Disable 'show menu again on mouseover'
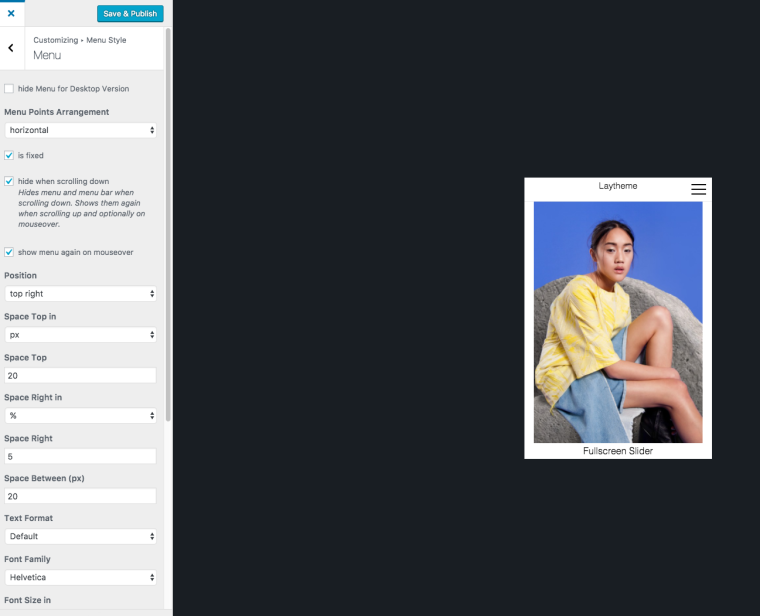 pyautogui.click(x=9, y=252)
